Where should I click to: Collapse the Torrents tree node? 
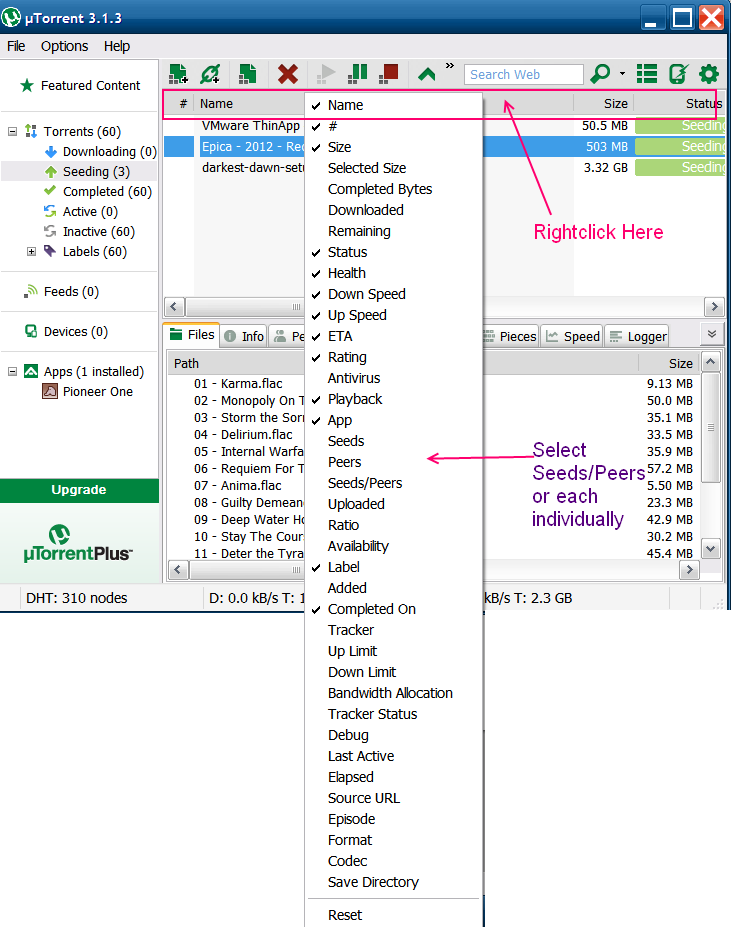tap(12, 131)
